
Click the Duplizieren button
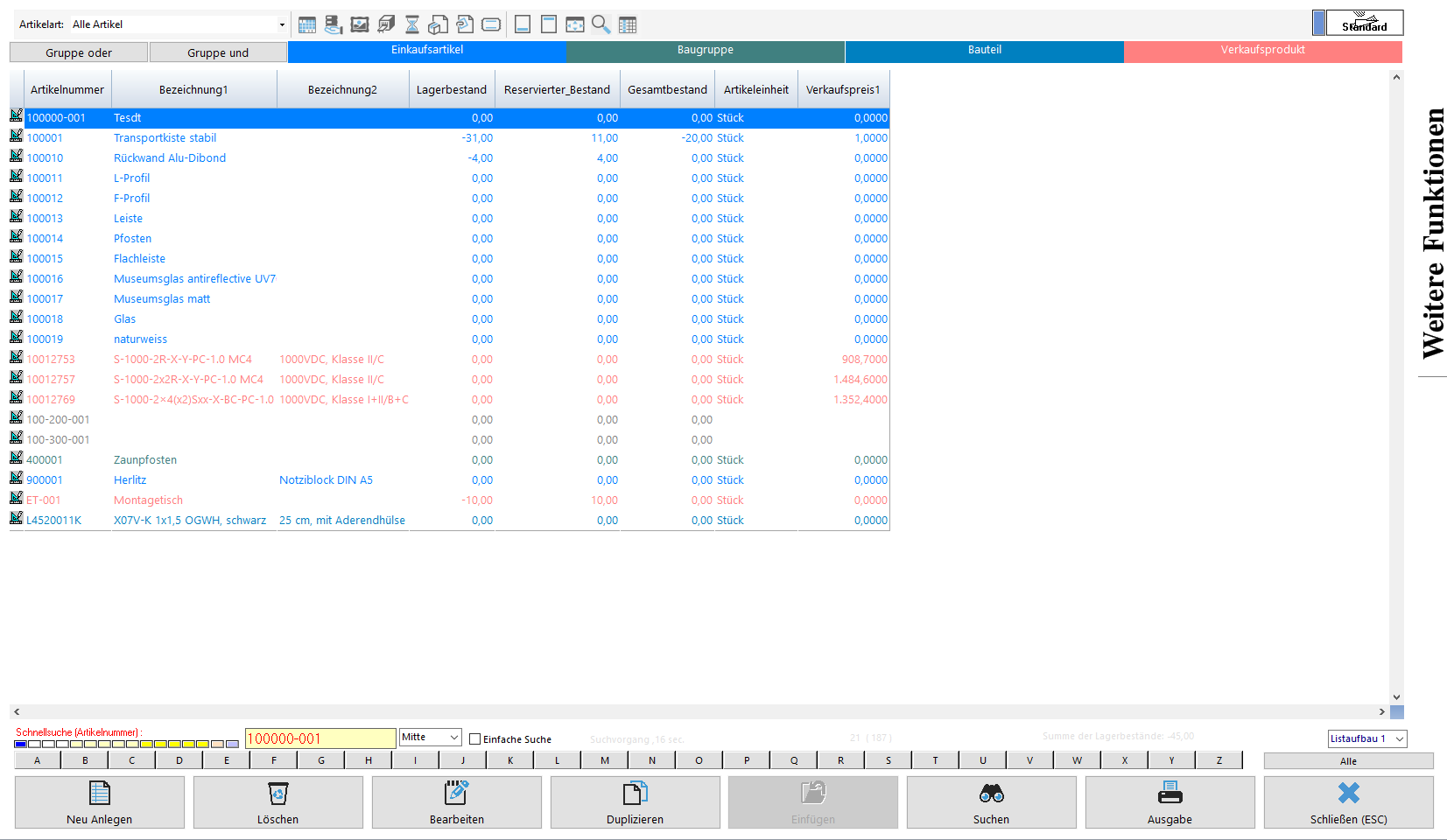635,802
